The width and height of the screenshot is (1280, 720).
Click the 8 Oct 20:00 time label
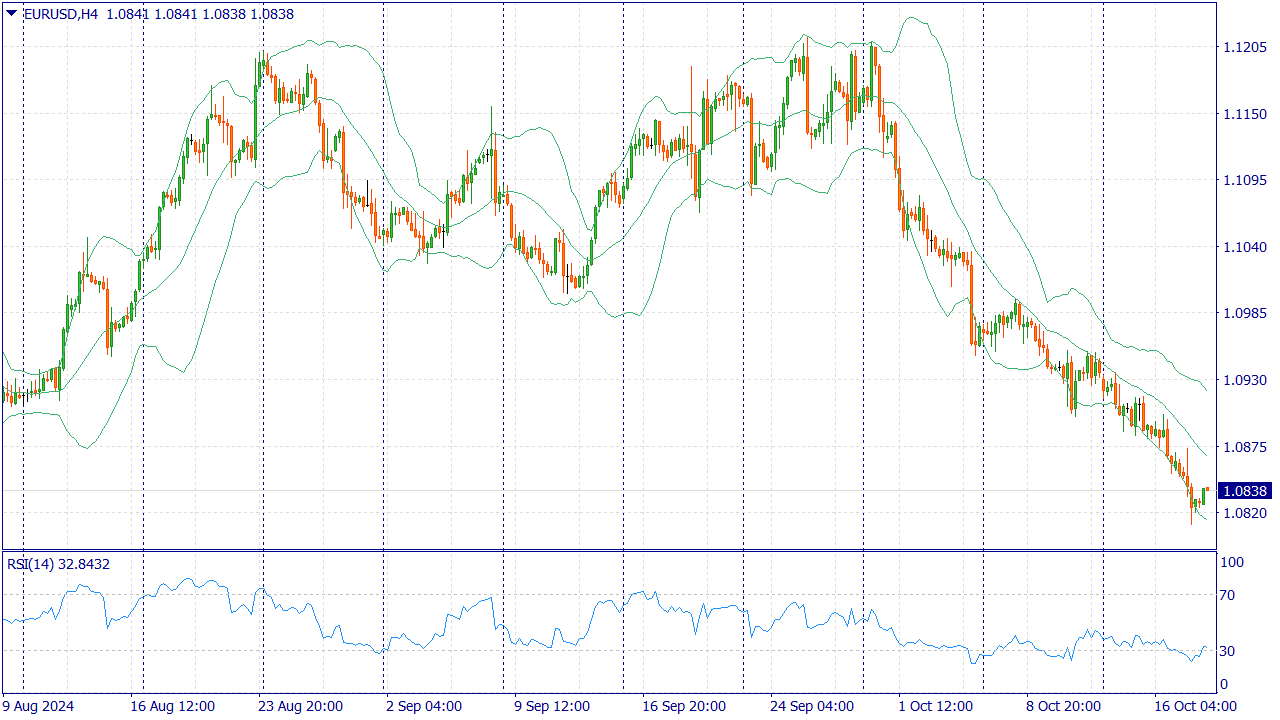pos(1064,705)
